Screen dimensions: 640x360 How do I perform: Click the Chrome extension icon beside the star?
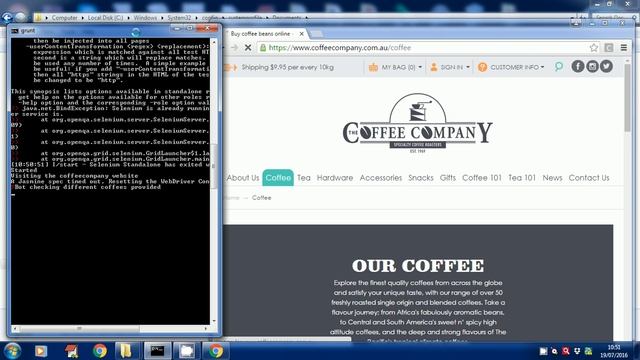[x=609, y=48]
